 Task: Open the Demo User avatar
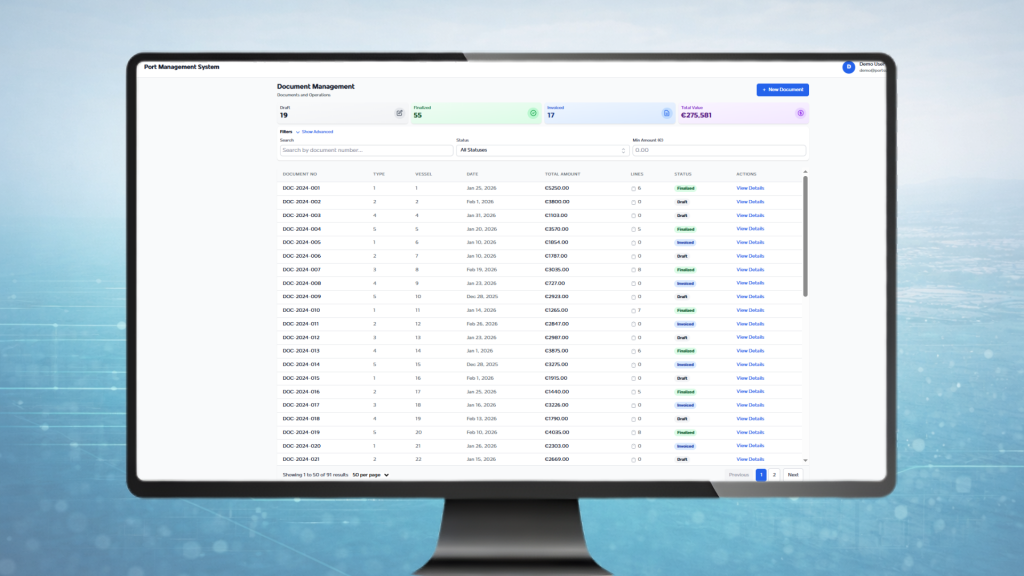[x=848, y=67]
